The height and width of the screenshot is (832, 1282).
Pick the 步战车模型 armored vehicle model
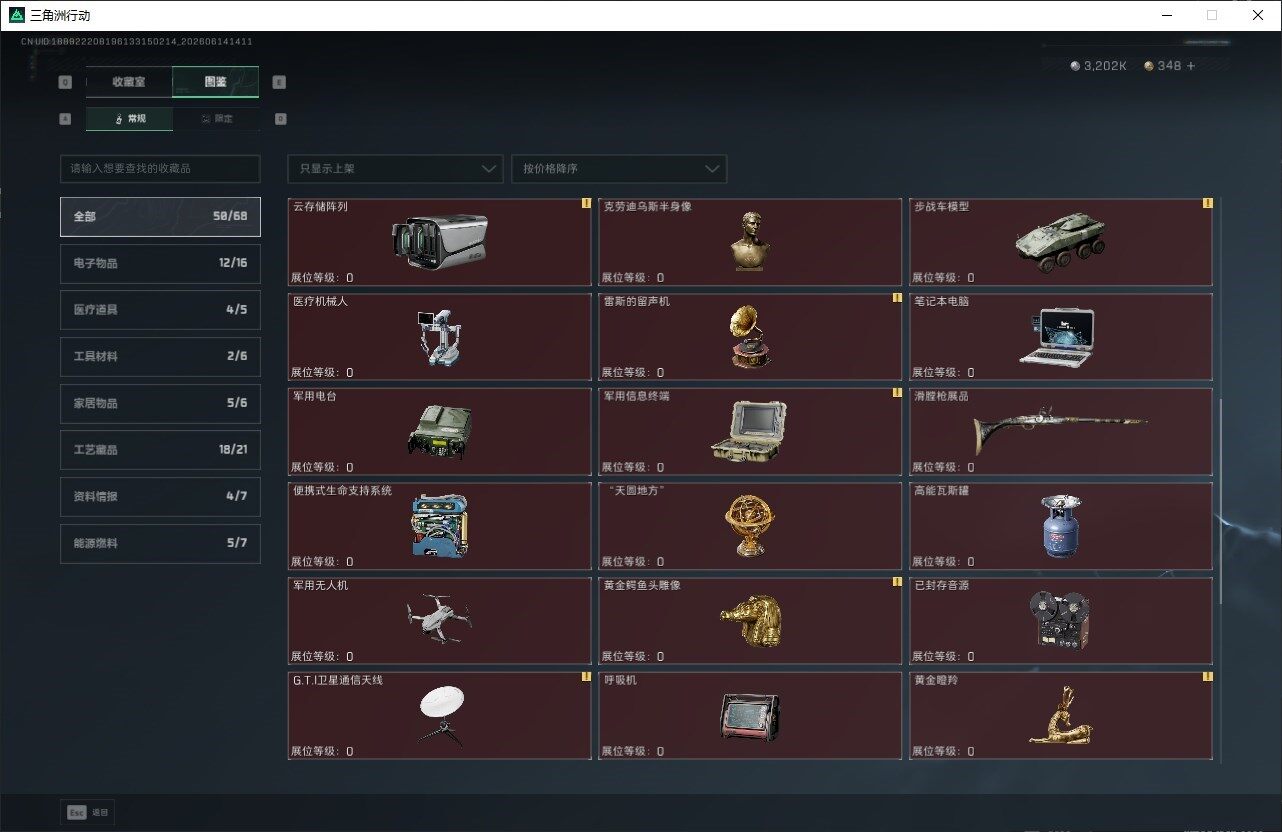pos(1061,242)
